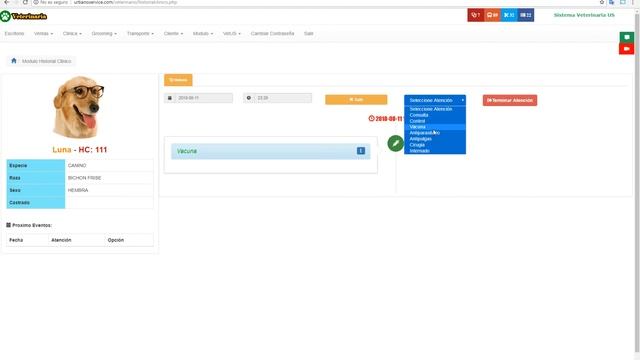This screenshot has height=360, width=640.
Task: Click the date input field
Action: (204, 98)
